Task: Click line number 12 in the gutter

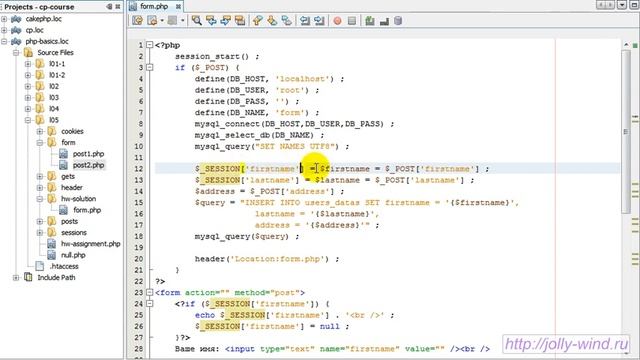Action: (x=139, y=169)
